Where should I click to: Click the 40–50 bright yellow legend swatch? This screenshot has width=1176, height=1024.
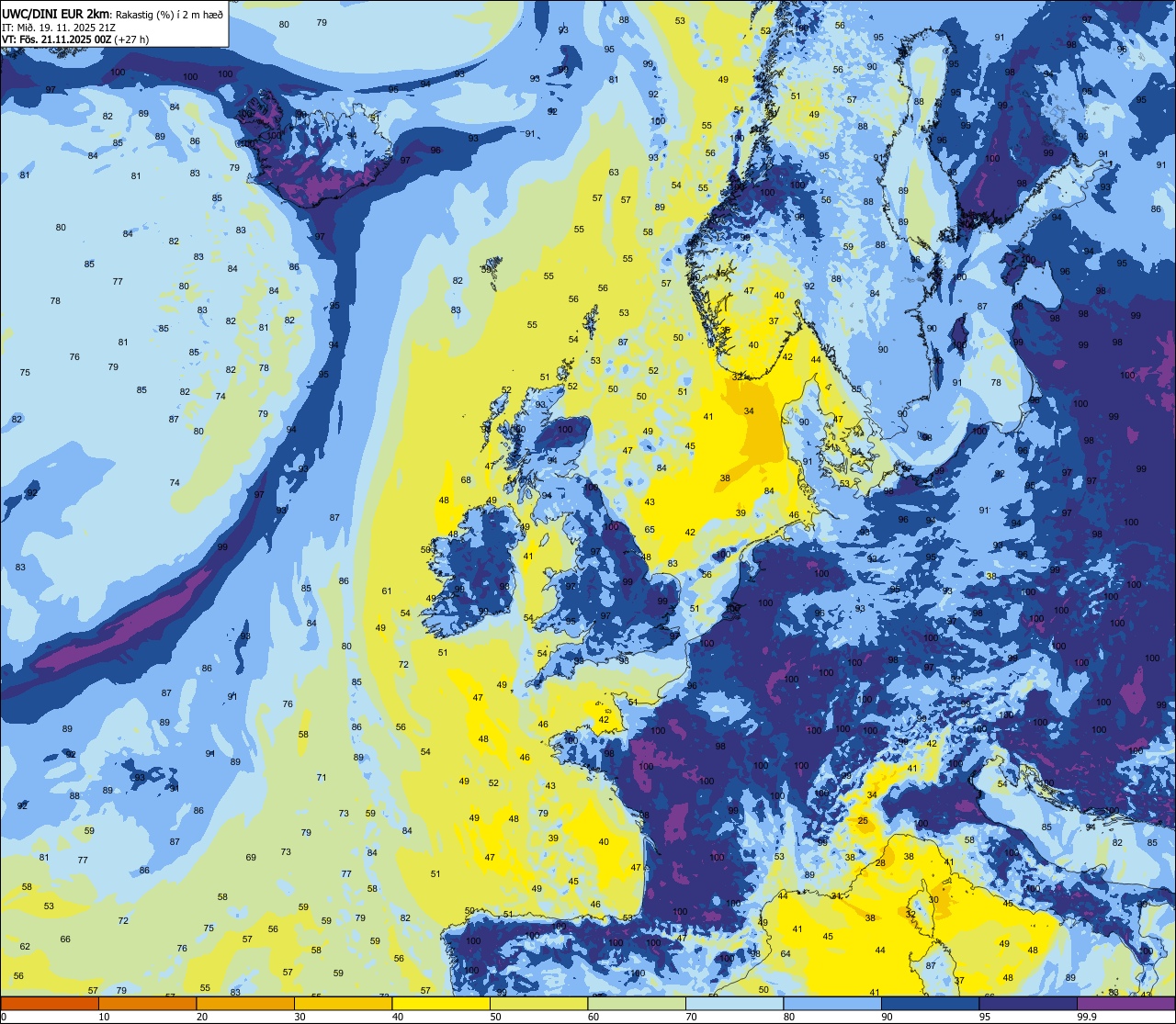(441, 1004)
